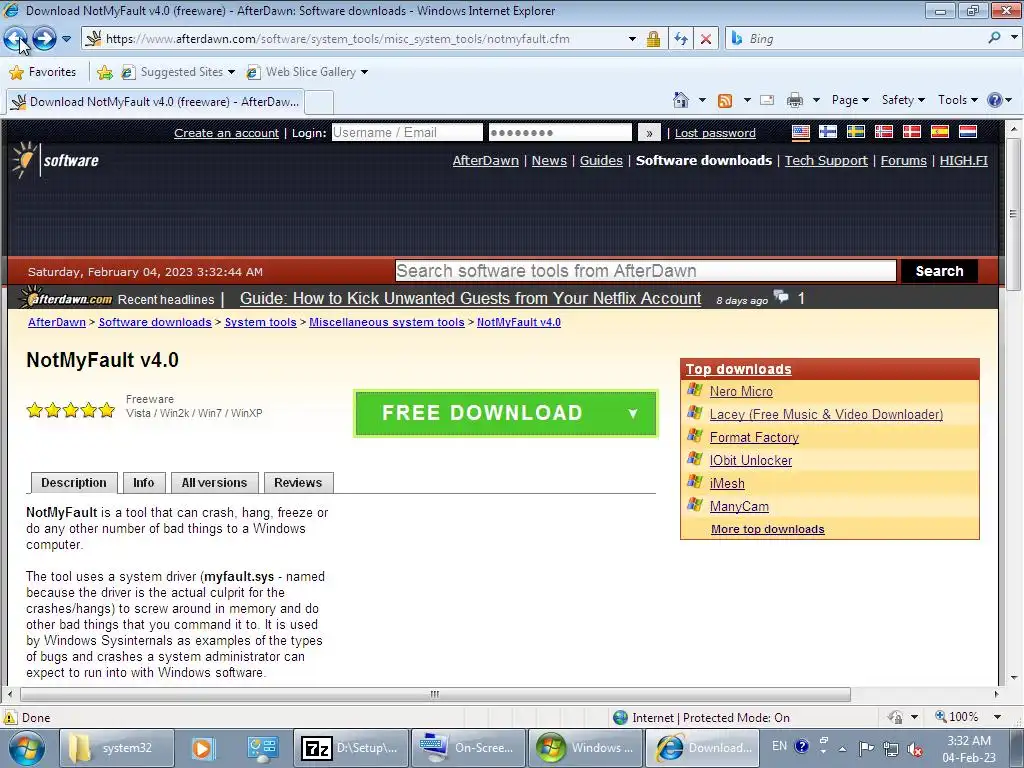Open the On-Screen Keyboard taskbar button

[x=468, y=748]
